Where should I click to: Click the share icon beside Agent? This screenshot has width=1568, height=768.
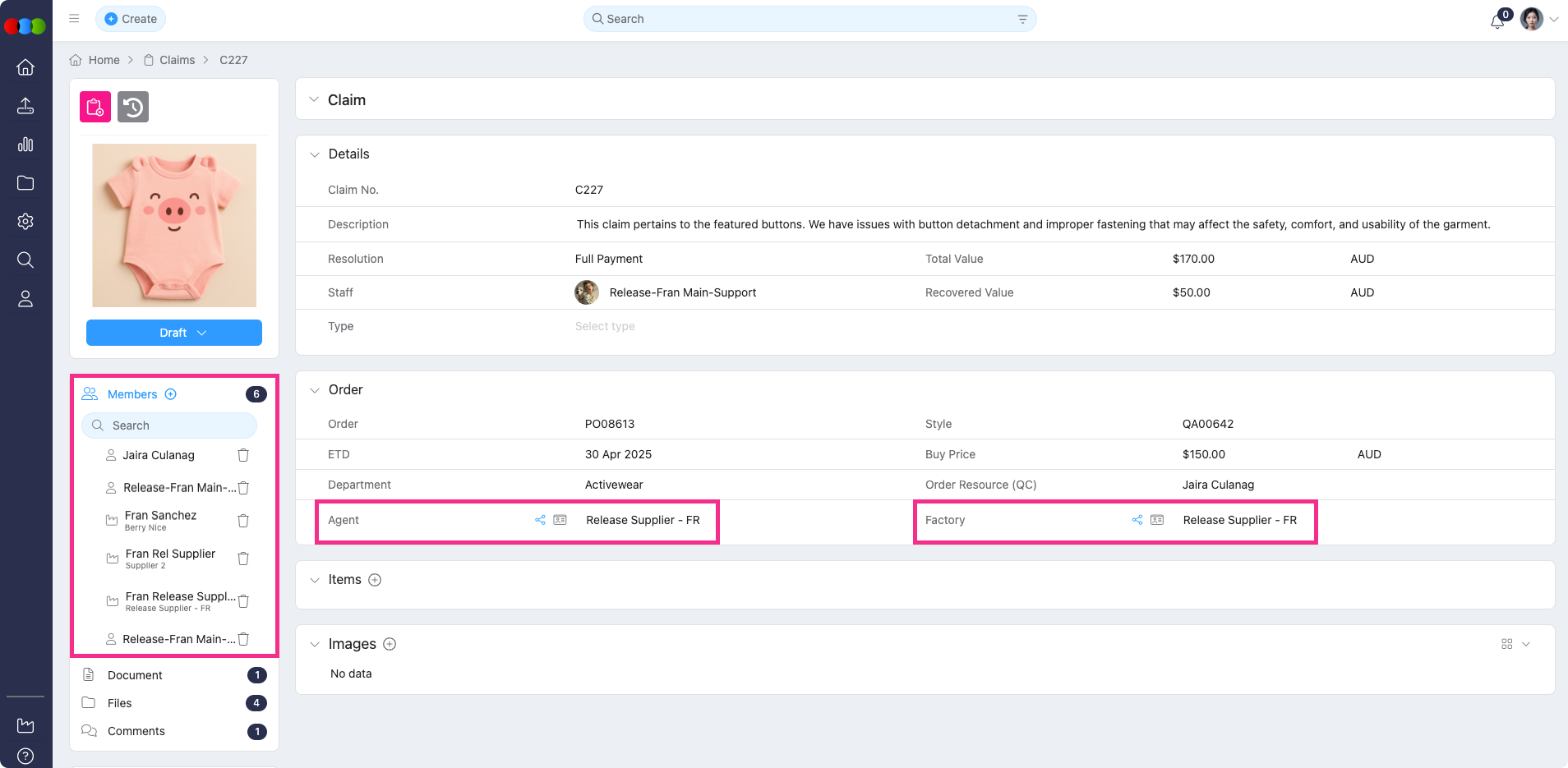[x=540, y=520]
